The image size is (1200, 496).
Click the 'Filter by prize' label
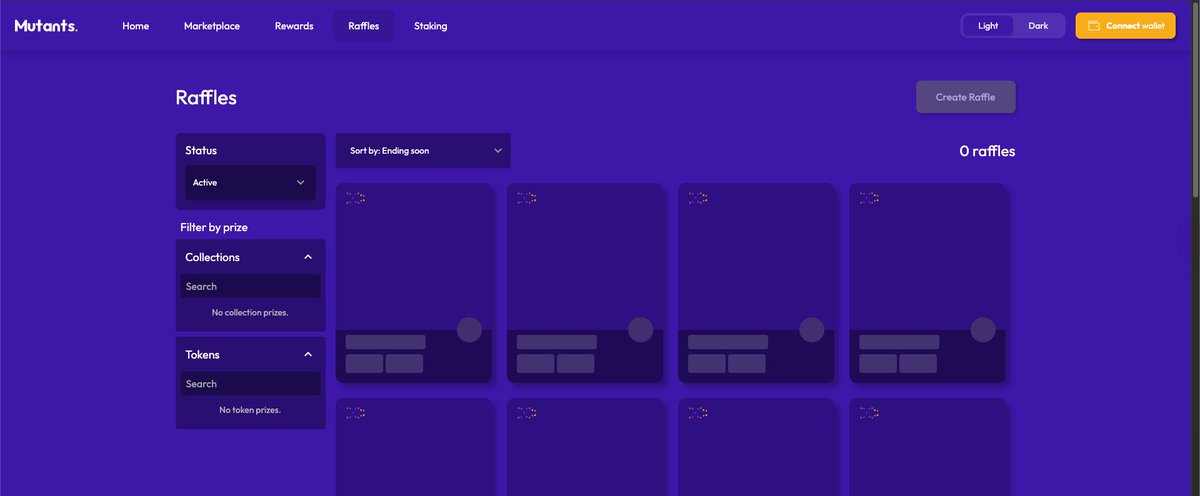click(x=214, y=227)
